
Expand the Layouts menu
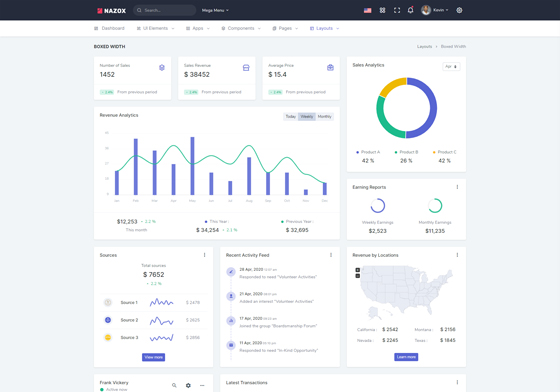324,28
